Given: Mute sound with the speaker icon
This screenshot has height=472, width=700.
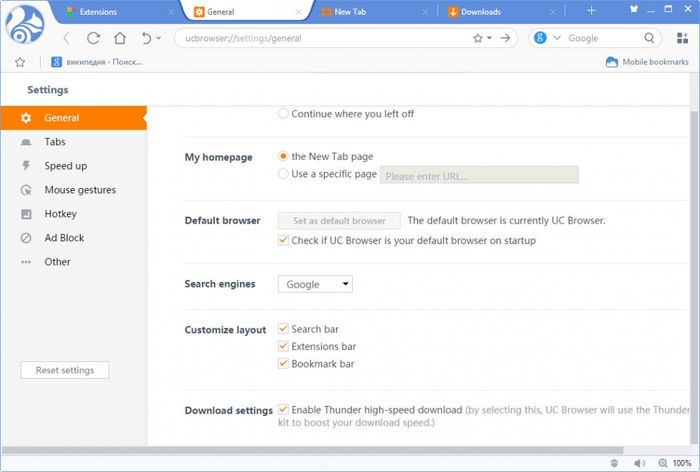Looking at the screenshot, I should click(x=639, y=464).
